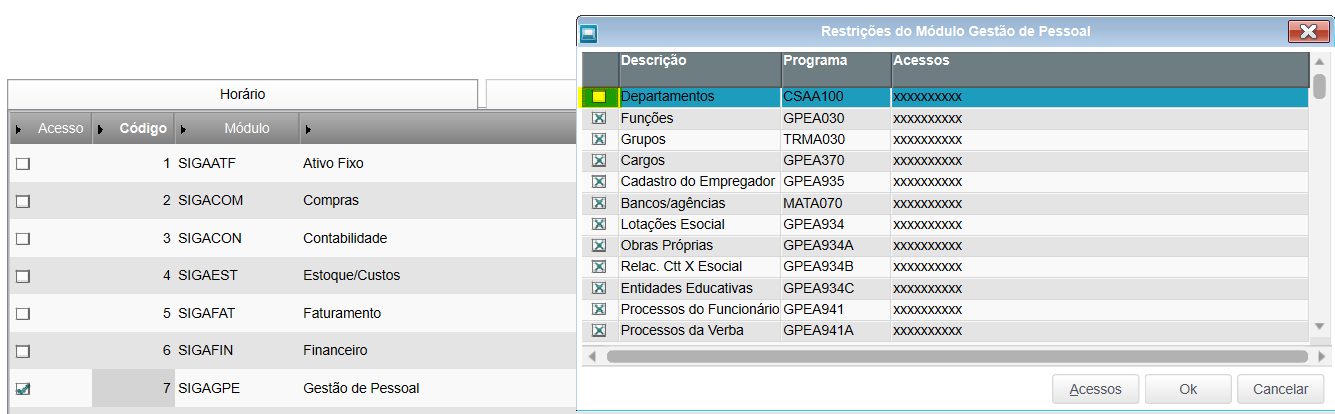Click the horizontal scrollbar left arrow
The image size is (1335, 414).
[591, 356]
